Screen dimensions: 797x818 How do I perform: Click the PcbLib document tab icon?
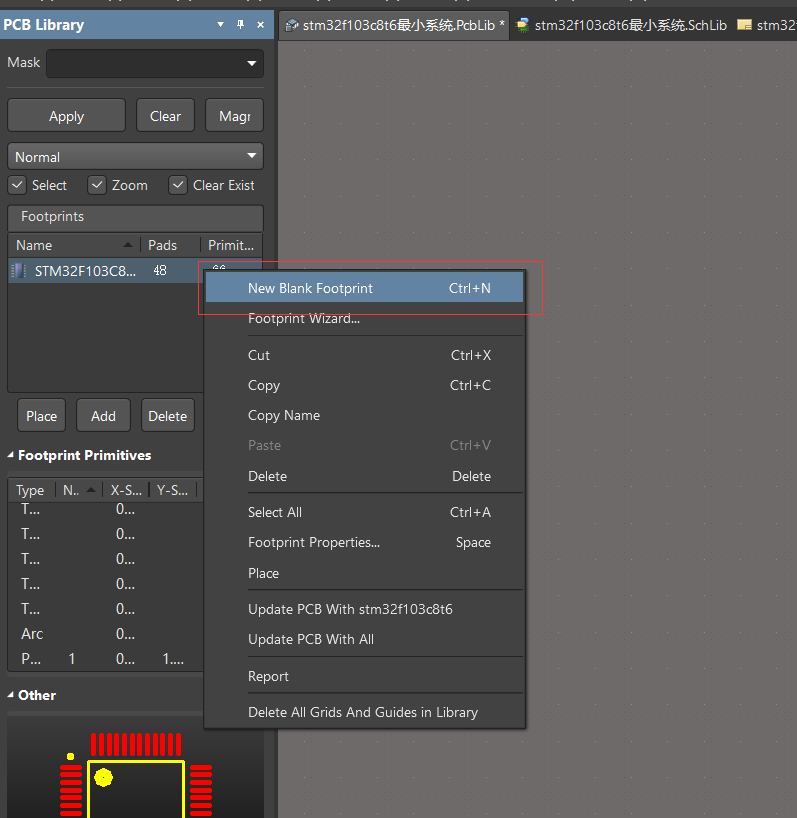[x=292, y=25]
